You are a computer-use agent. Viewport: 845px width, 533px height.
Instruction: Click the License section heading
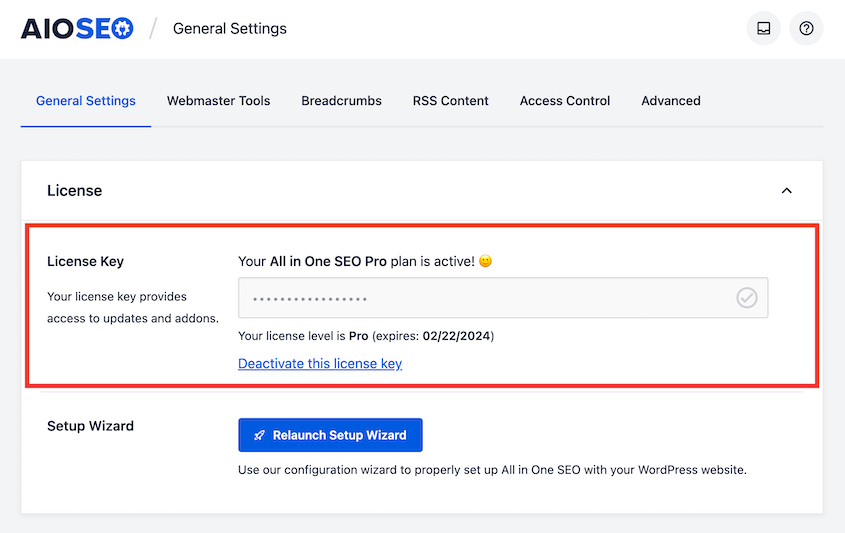click(74, 191)
